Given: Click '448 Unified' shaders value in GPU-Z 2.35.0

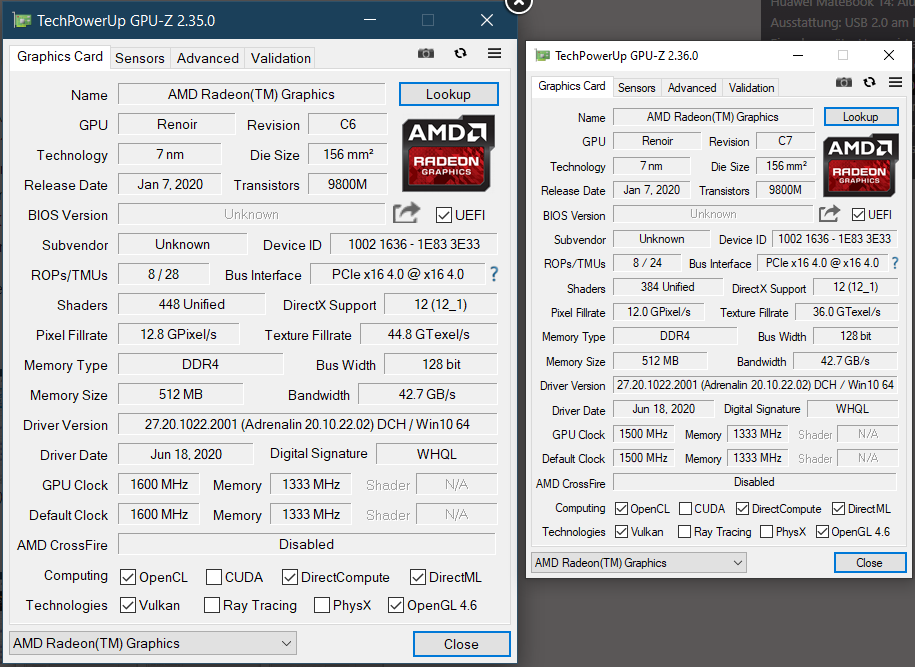Looking at the screenshot, I should (x=191, y=305).
